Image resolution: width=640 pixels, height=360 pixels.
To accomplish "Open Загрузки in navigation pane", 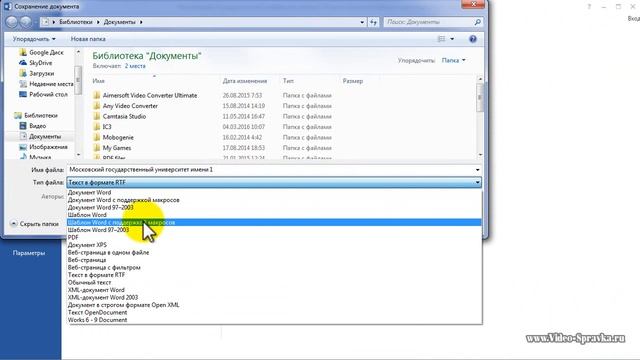I will [x=37, y=73].
